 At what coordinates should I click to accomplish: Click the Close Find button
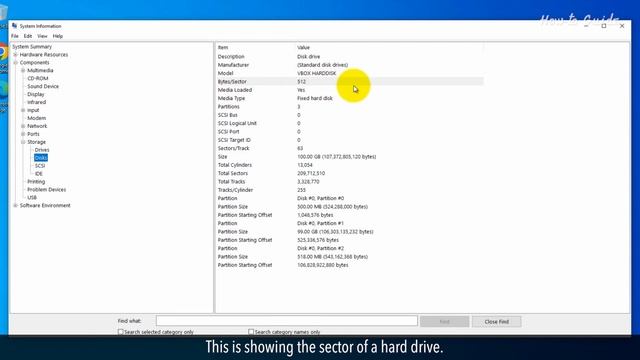(x=496, y=322)
